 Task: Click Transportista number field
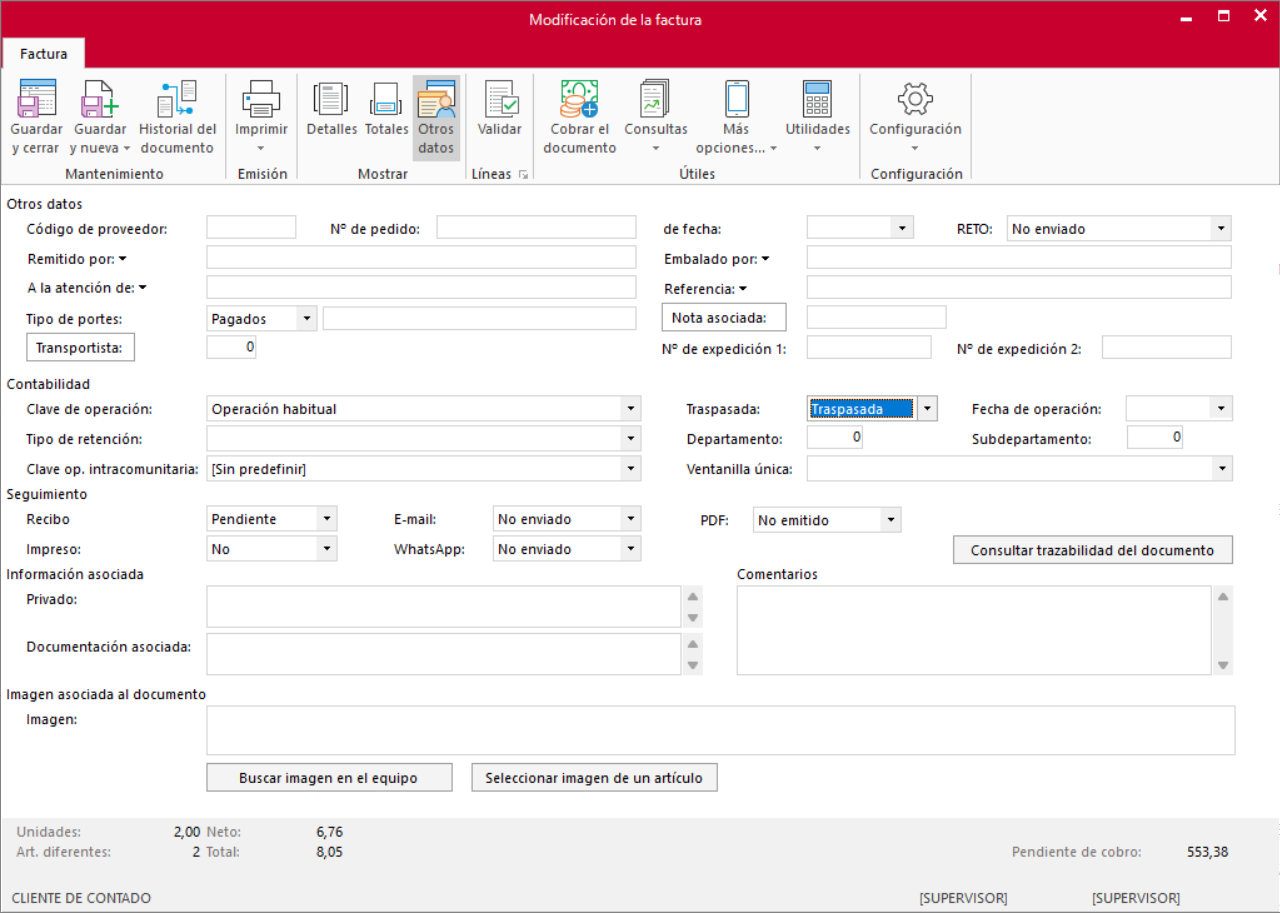click(232, 348)
